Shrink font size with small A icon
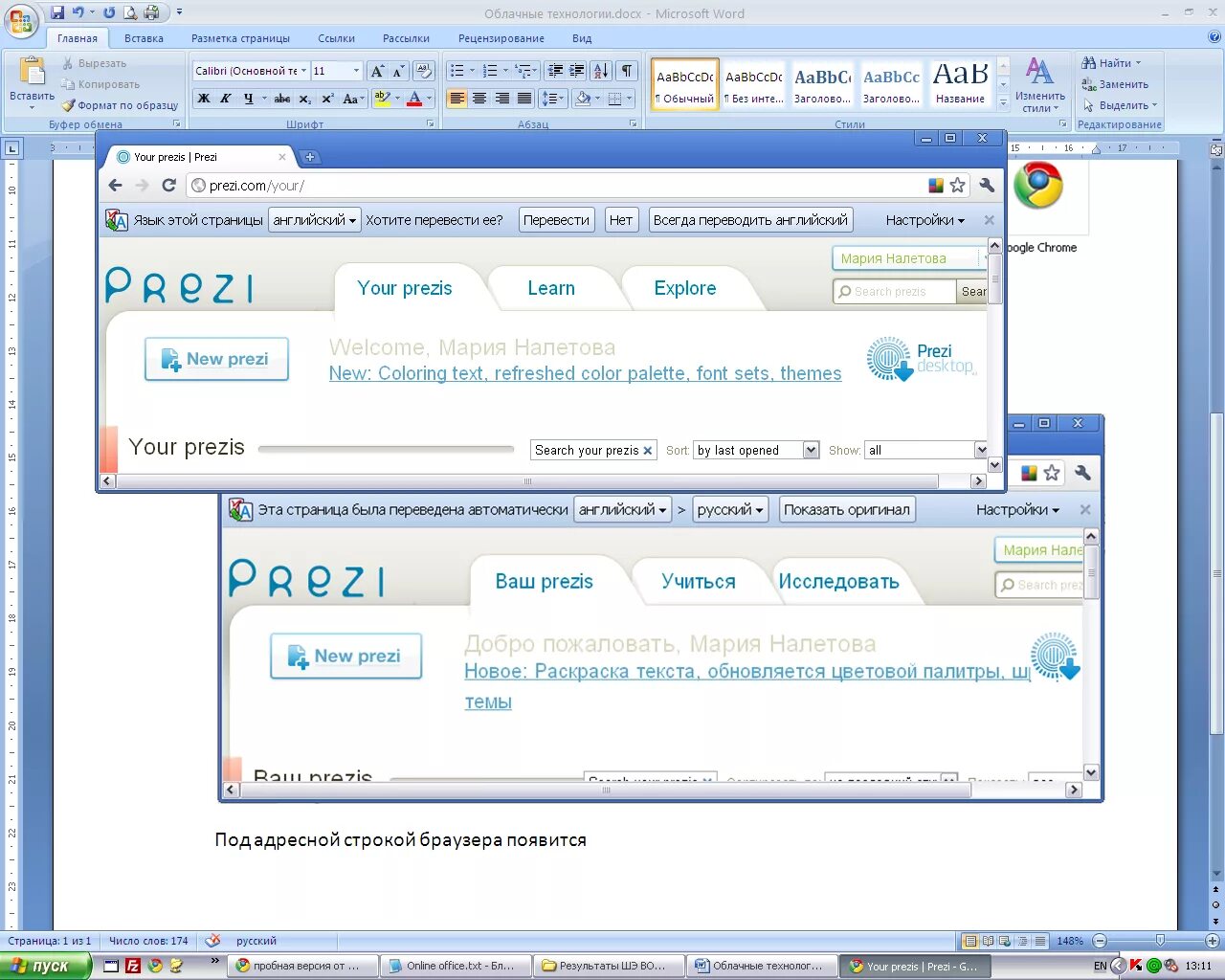 398,71
